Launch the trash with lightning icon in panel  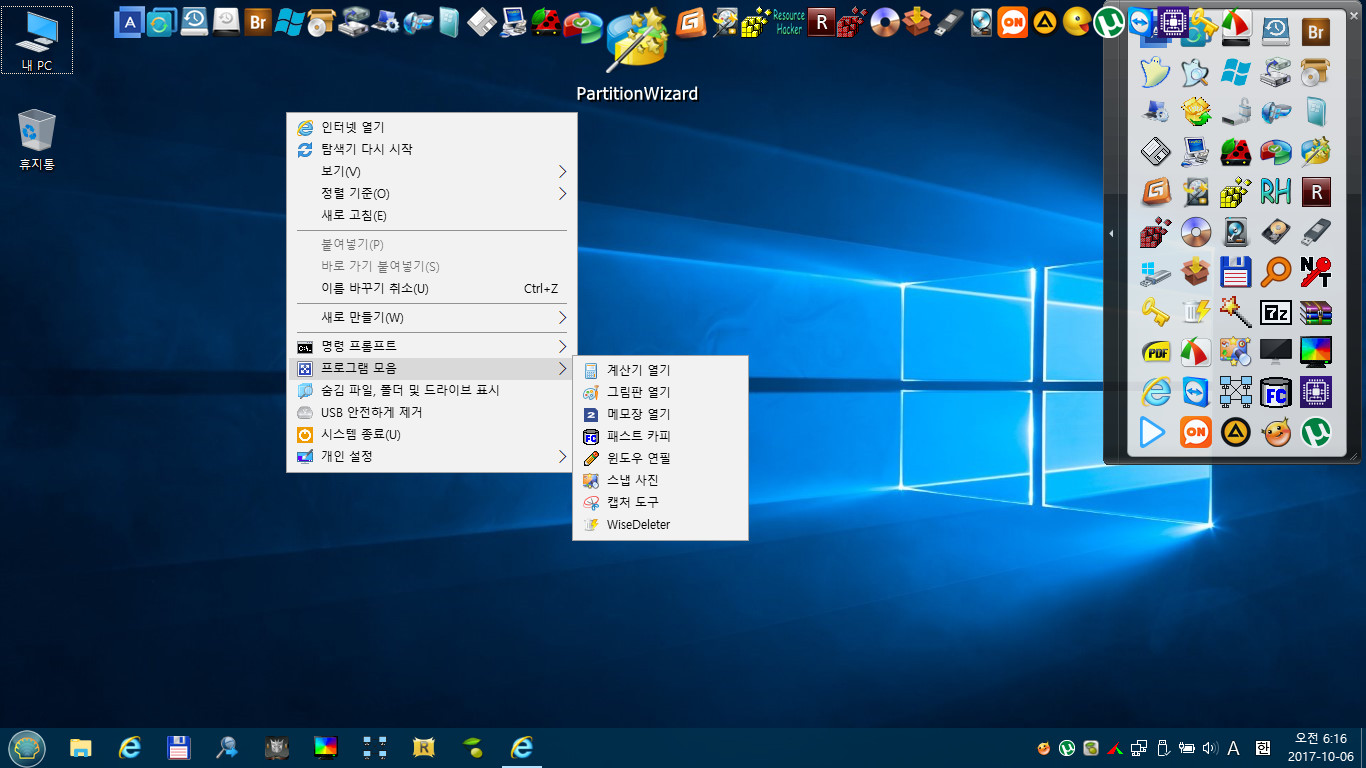pos(1196,312)
